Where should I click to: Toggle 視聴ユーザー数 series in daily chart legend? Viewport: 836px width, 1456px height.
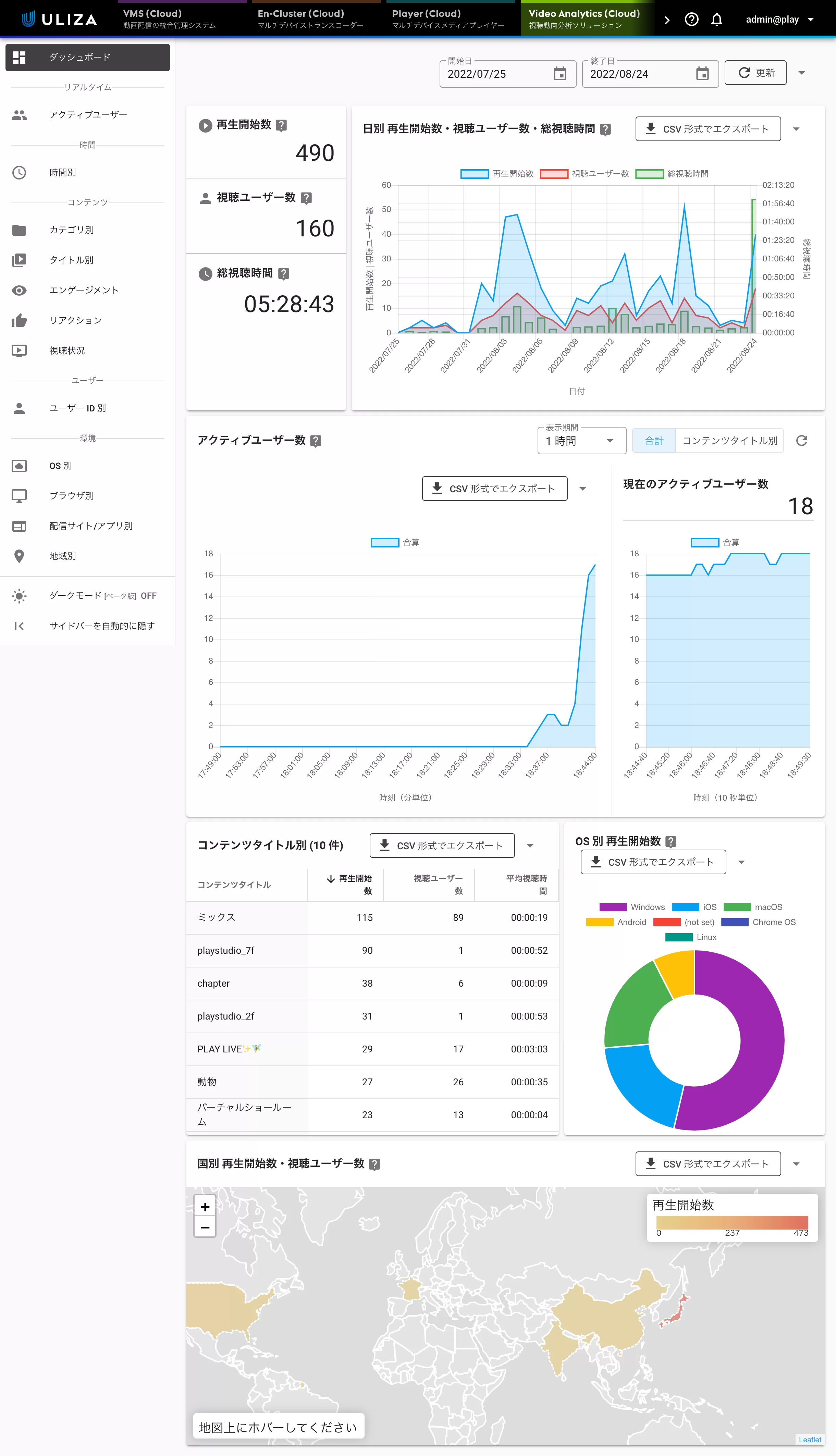[x=585, y=174]
